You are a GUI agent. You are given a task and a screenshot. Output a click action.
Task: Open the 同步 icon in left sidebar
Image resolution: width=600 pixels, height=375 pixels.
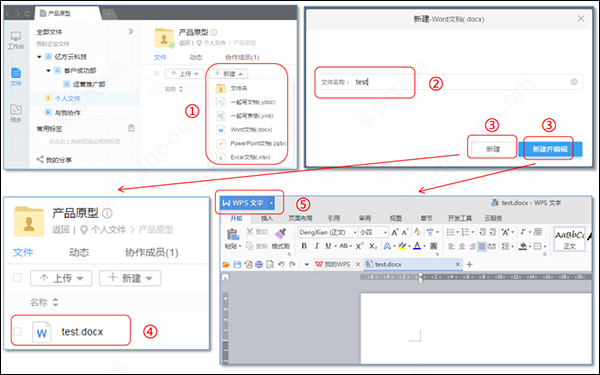[x=16, y=113]
